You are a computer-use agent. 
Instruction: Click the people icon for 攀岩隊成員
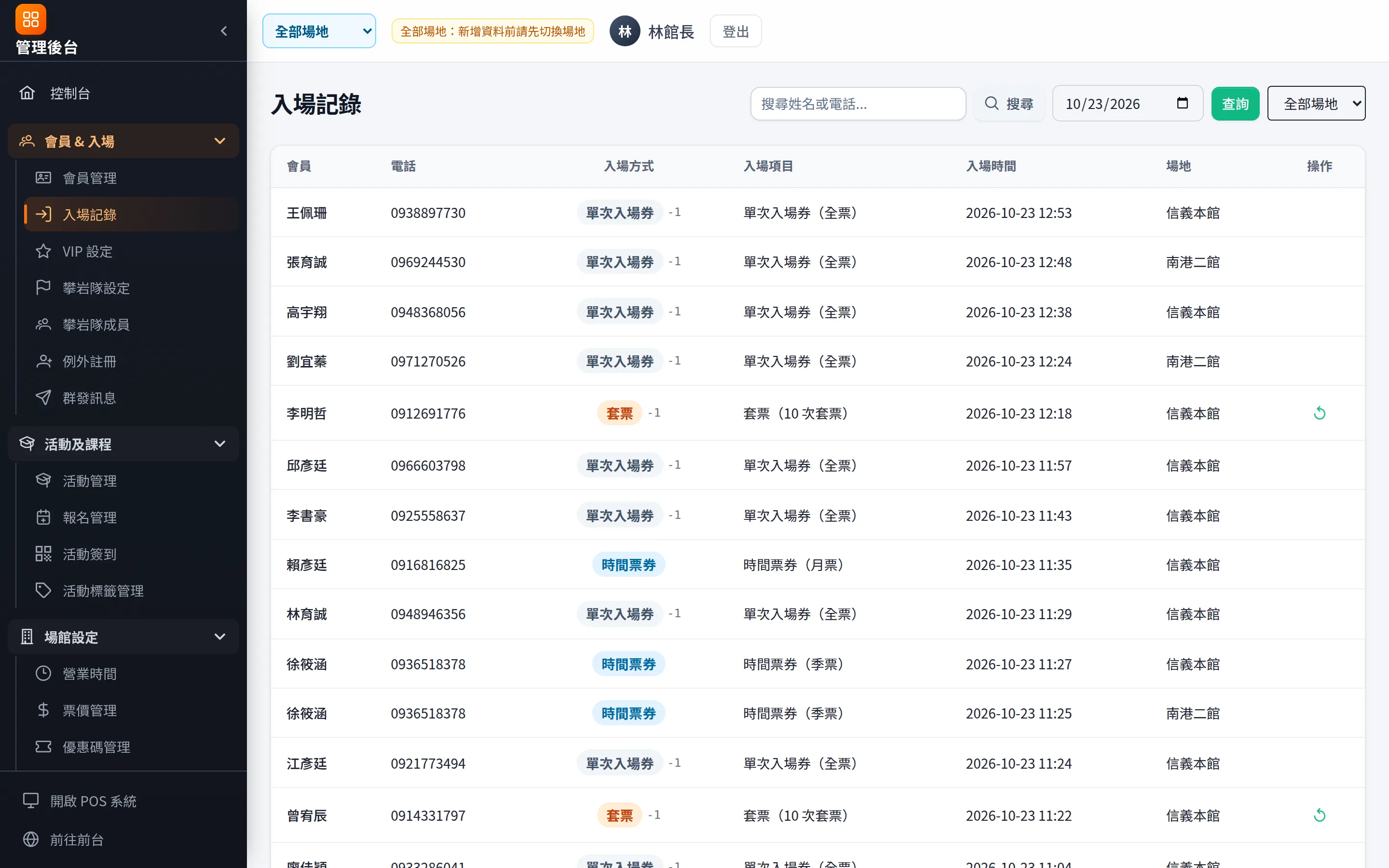43,325
